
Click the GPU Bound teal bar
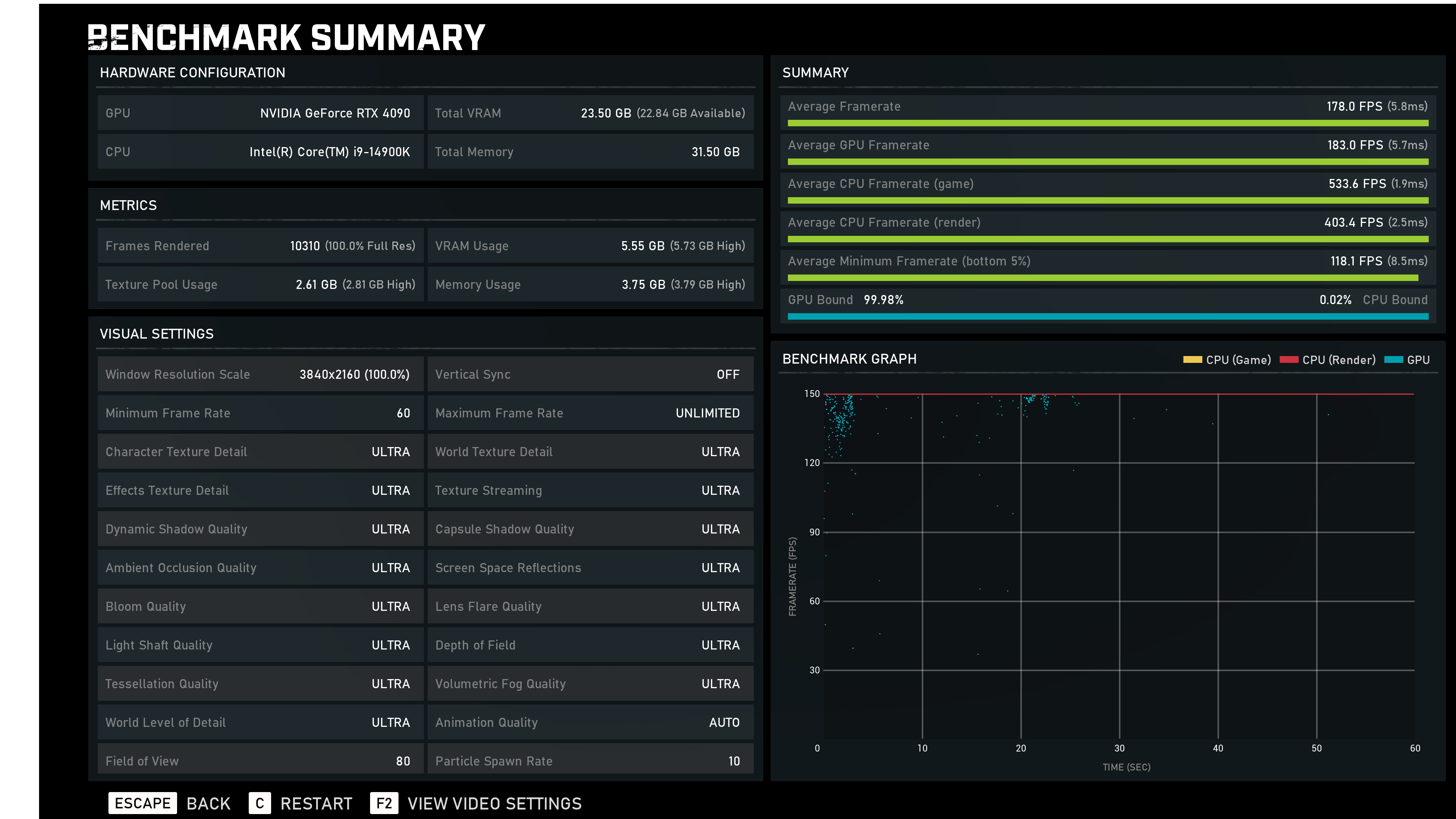(x=1108, y=317)
